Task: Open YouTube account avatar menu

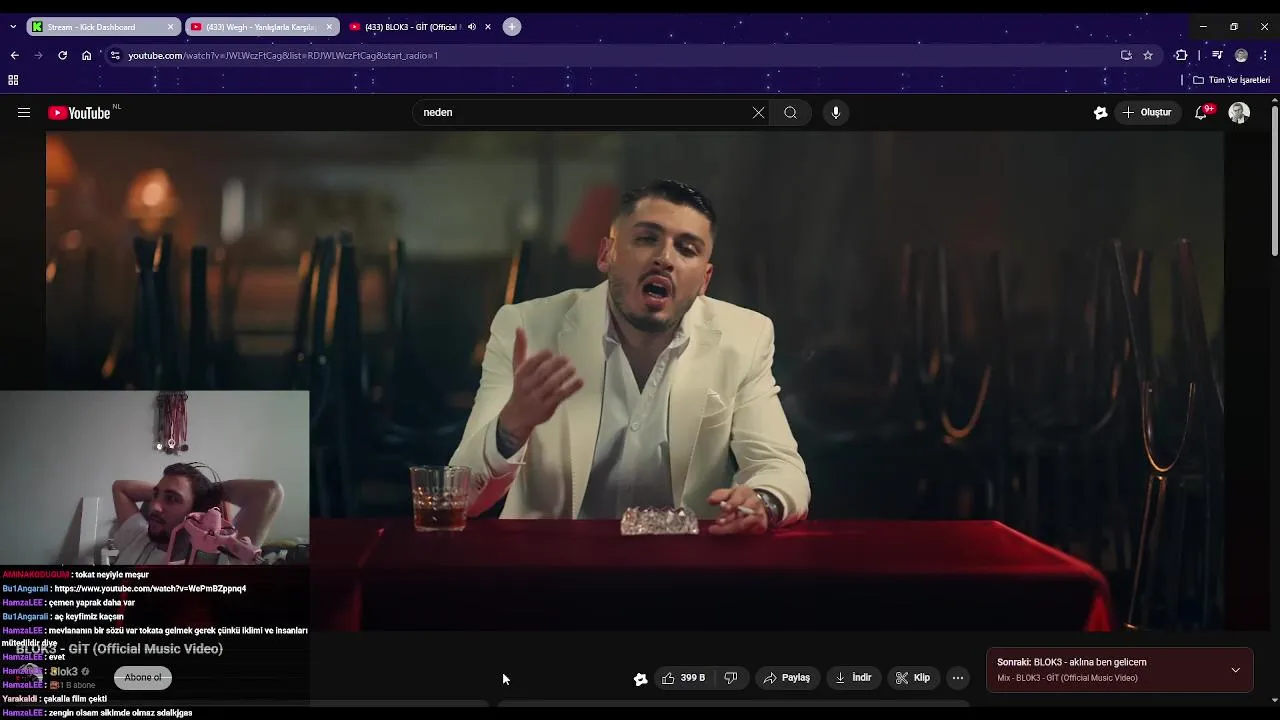Action: coord(1239,113)
